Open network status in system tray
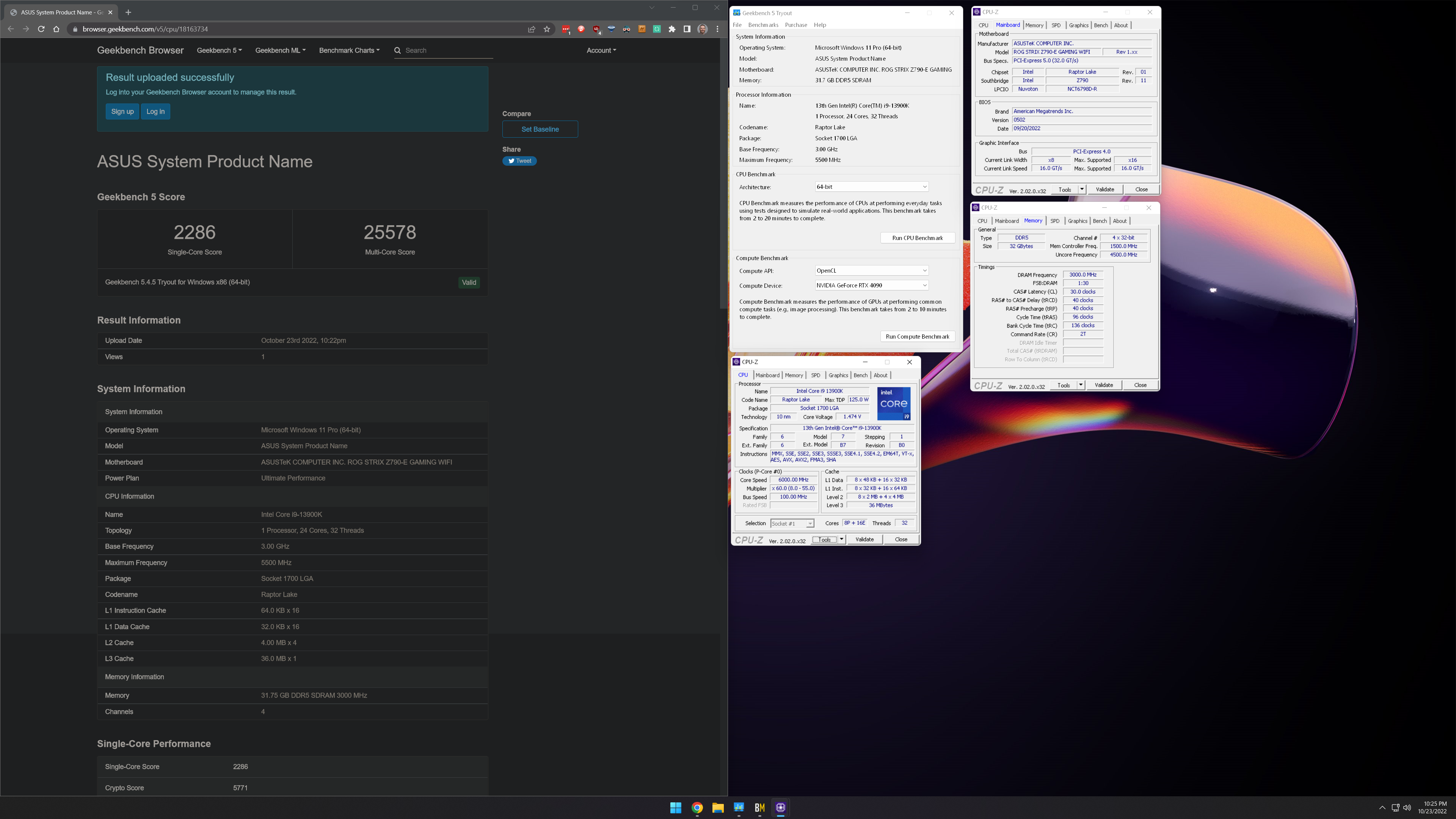 point(1395,808)
